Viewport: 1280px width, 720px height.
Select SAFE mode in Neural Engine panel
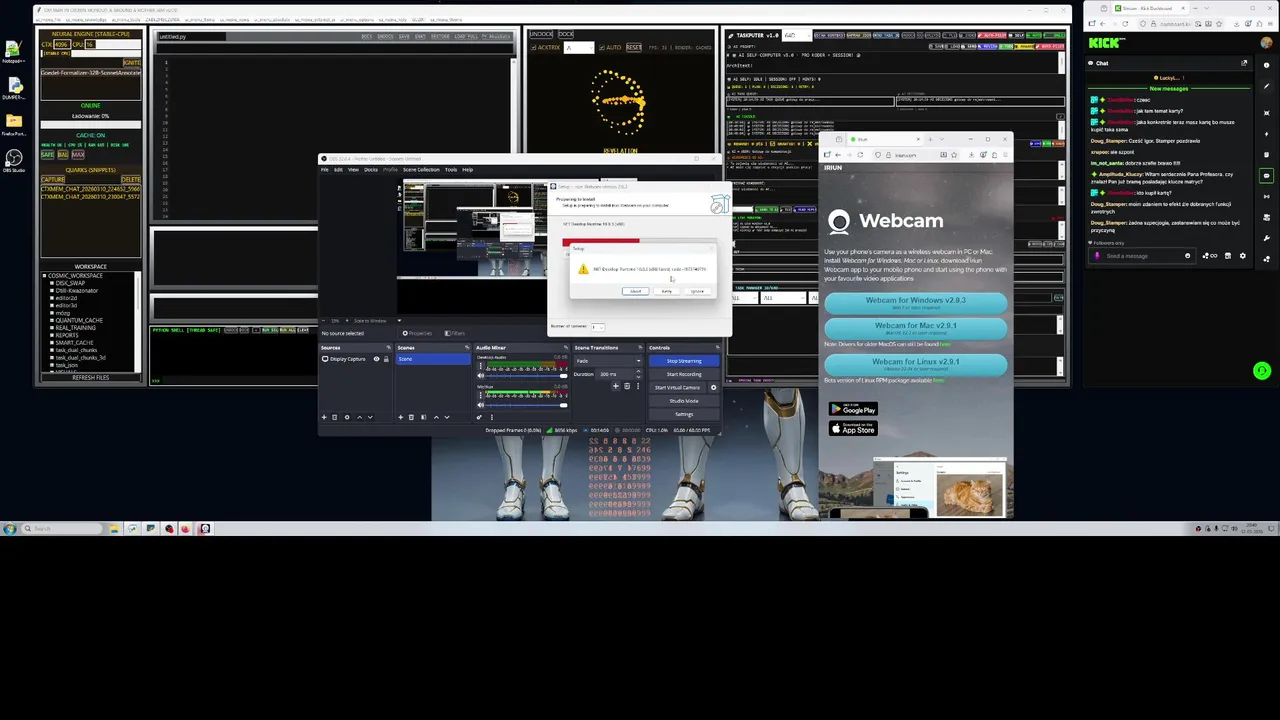point(48,155)
